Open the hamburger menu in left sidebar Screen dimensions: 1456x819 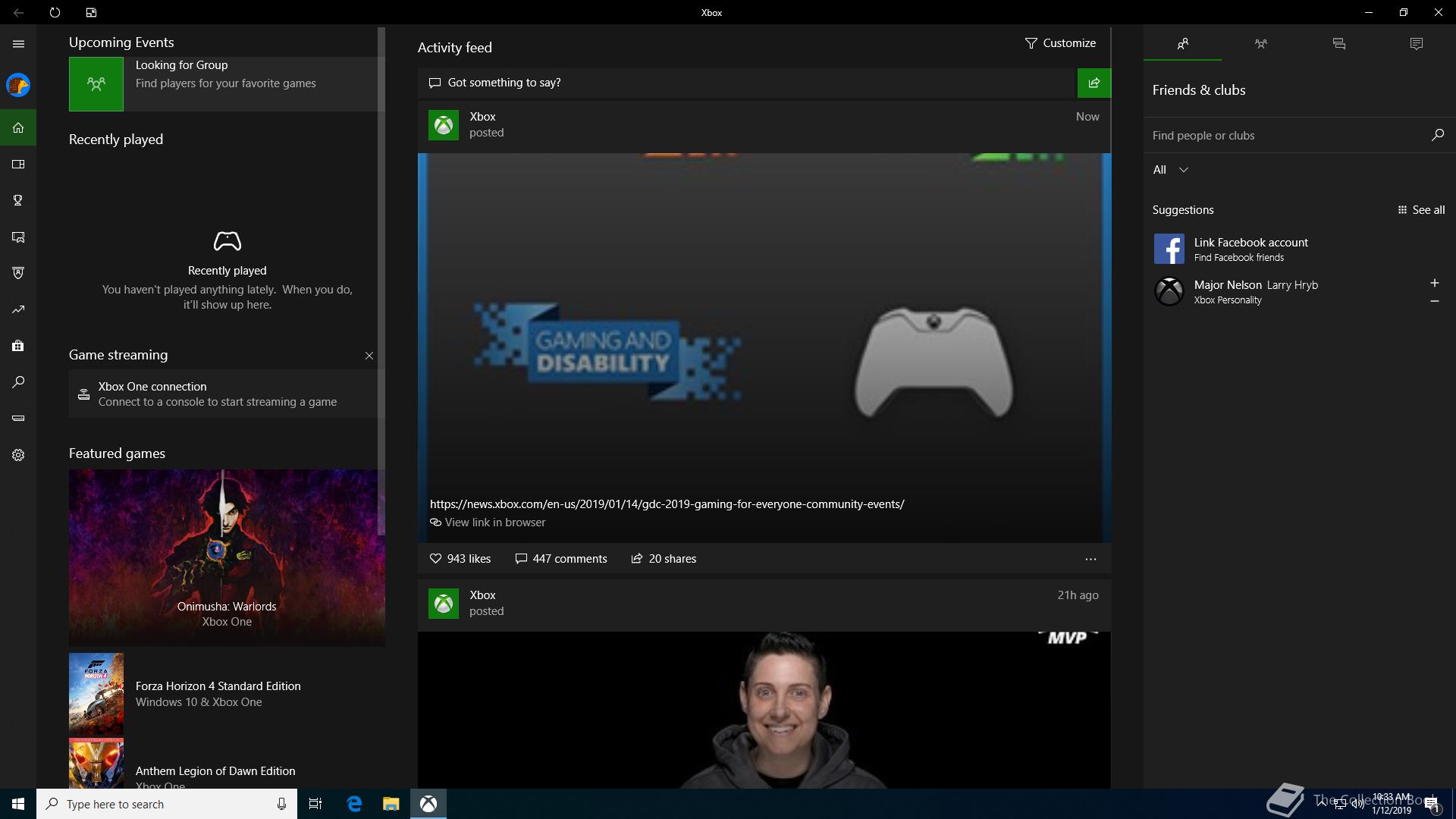18,44
